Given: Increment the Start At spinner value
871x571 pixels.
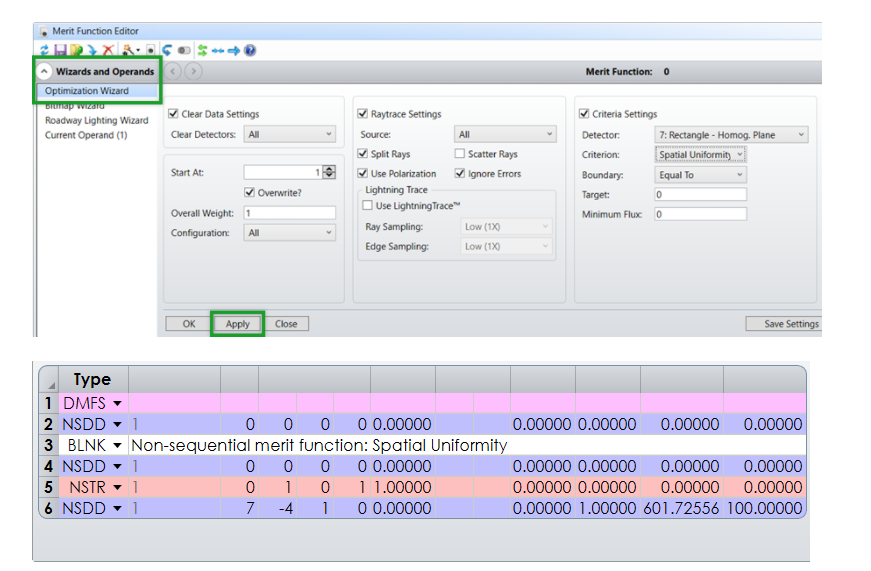Looking at the screenshot, I should tap(330, 169).
